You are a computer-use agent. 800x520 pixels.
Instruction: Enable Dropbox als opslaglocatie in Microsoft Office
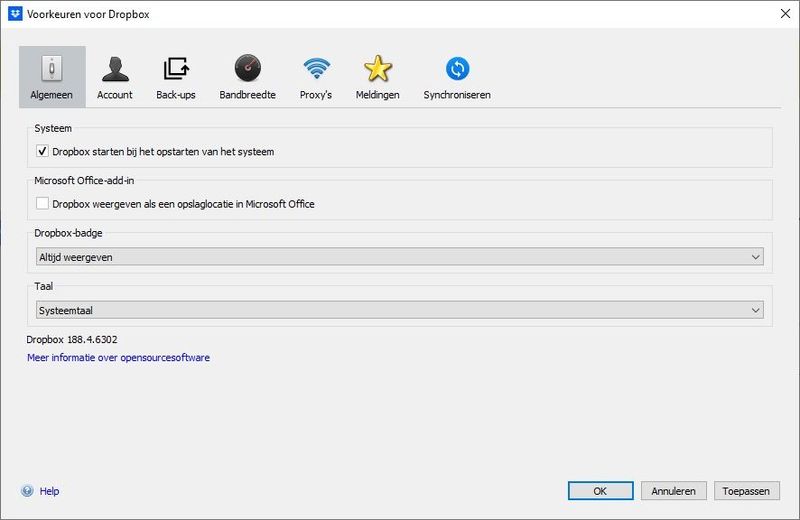[42, 204]
